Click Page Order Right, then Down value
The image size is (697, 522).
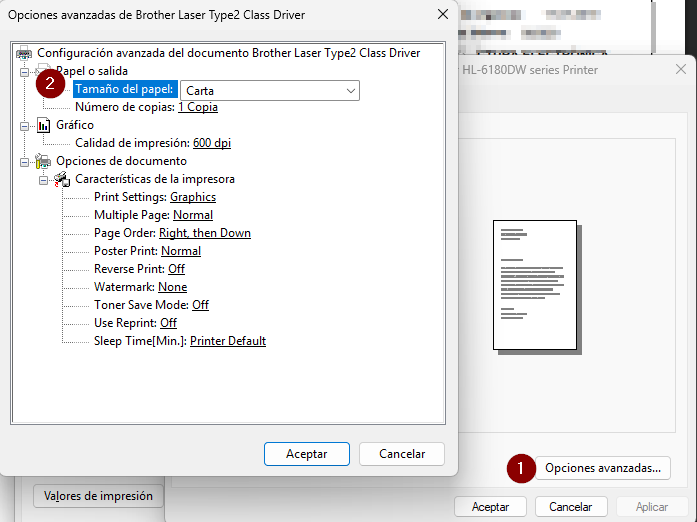(205, 233)
